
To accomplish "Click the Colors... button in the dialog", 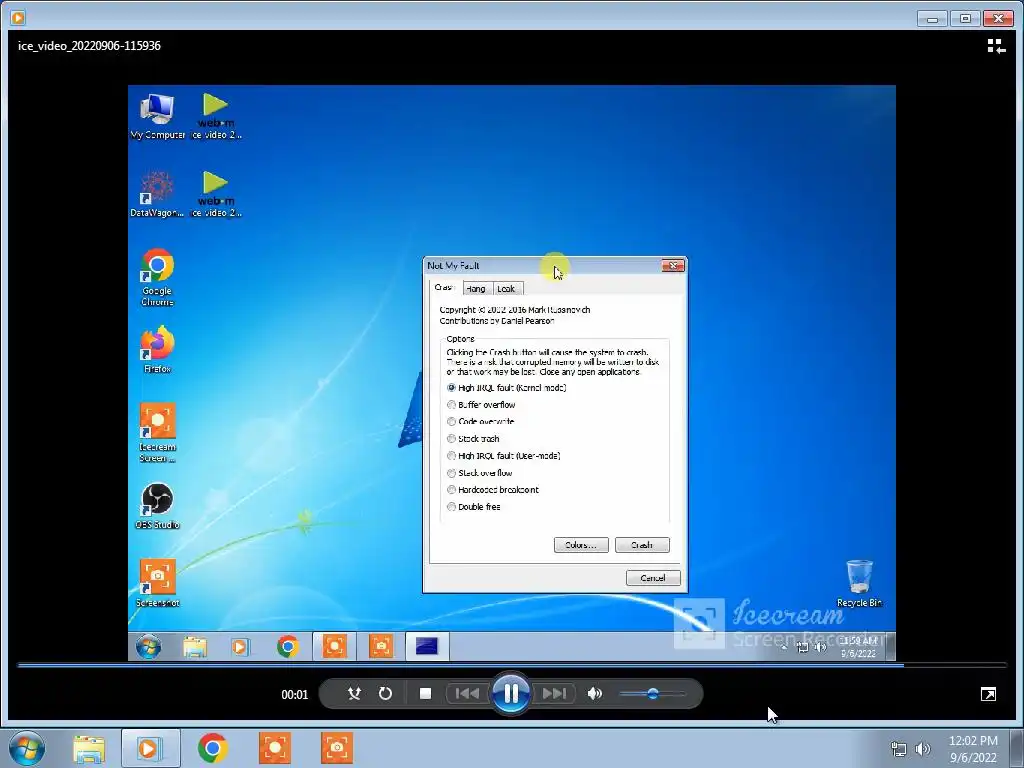I will [x=581, y=545].
